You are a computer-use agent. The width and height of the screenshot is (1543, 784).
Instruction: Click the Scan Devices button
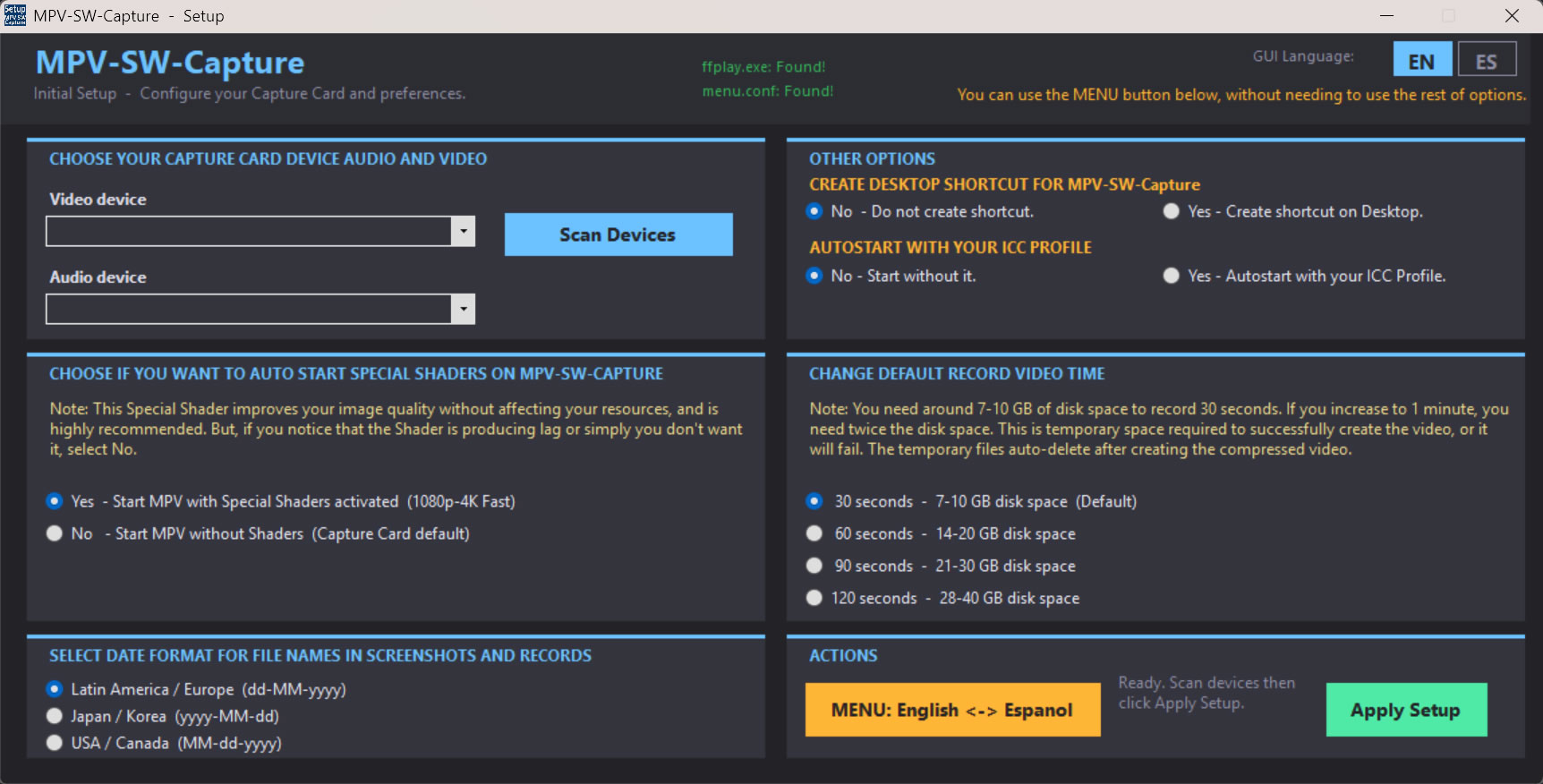point(618,234)
